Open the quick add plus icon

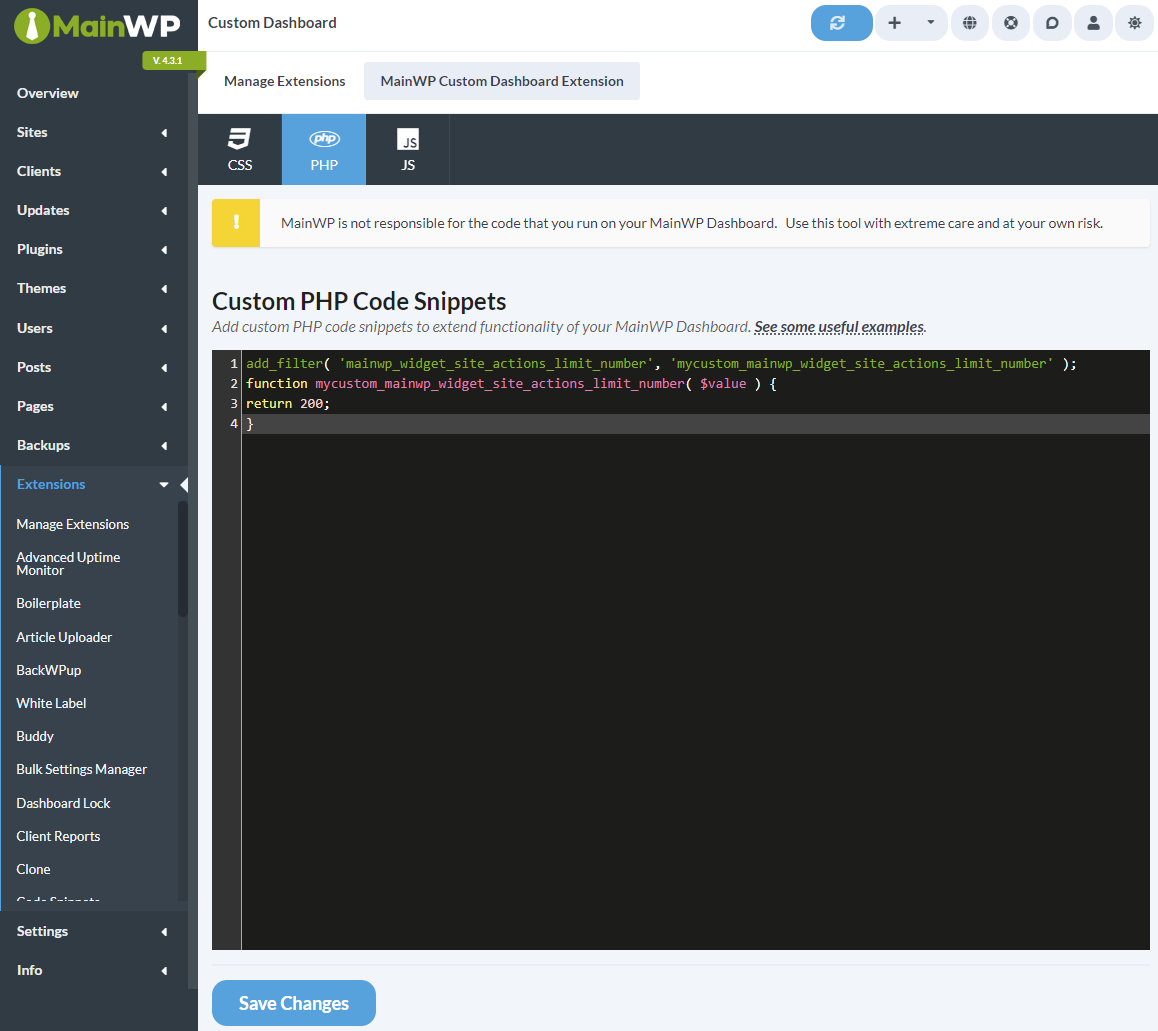pyautogui.click(x=894, y=22)
